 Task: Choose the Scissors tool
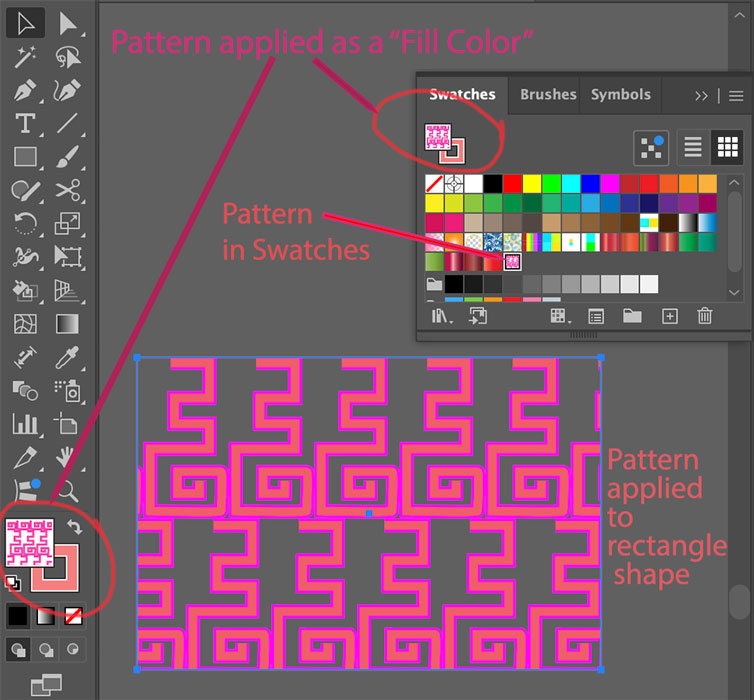click(x=67, y=190)
